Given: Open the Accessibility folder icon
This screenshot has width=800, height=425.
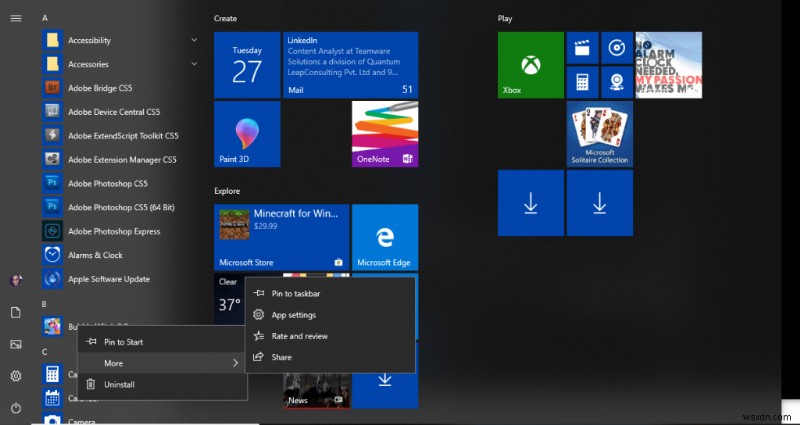Looking at the screenshot, I should point(52,40).
